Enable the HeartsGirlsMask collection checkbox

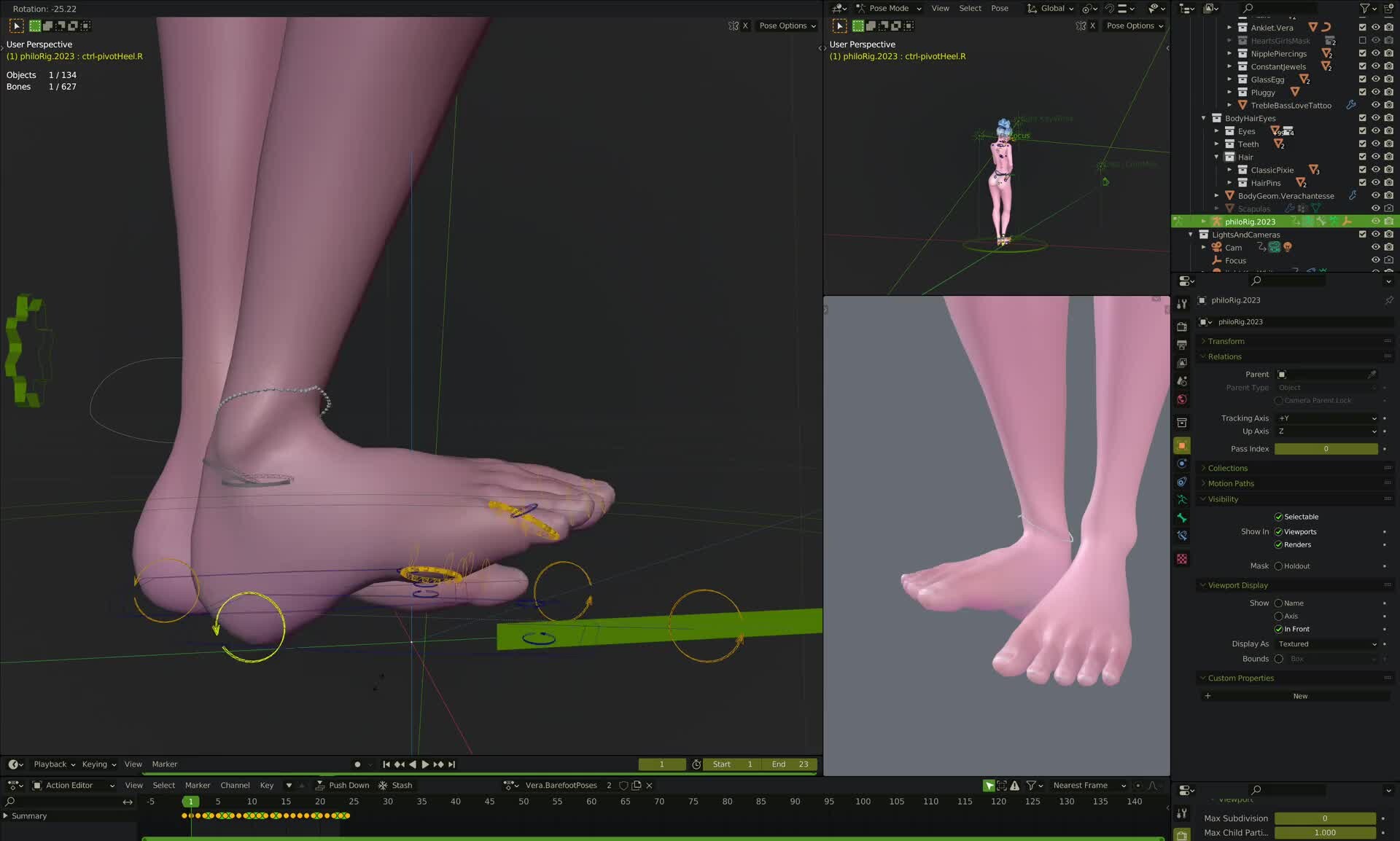click(1362, 41)
